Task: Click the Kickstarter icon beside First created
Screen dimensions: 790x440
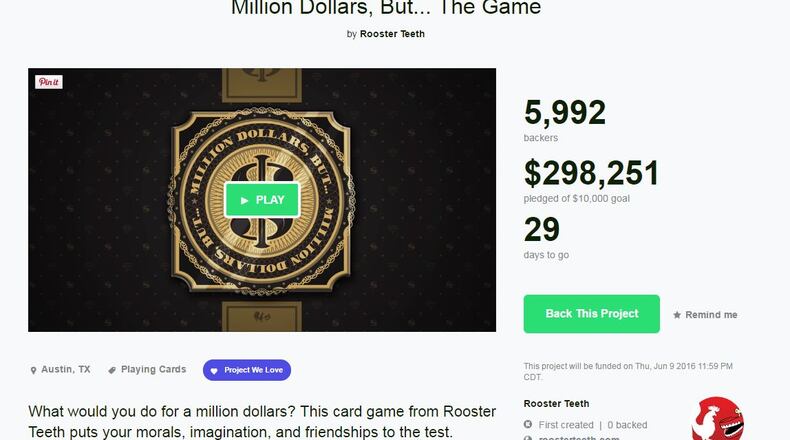Action: tap(528, 425)
